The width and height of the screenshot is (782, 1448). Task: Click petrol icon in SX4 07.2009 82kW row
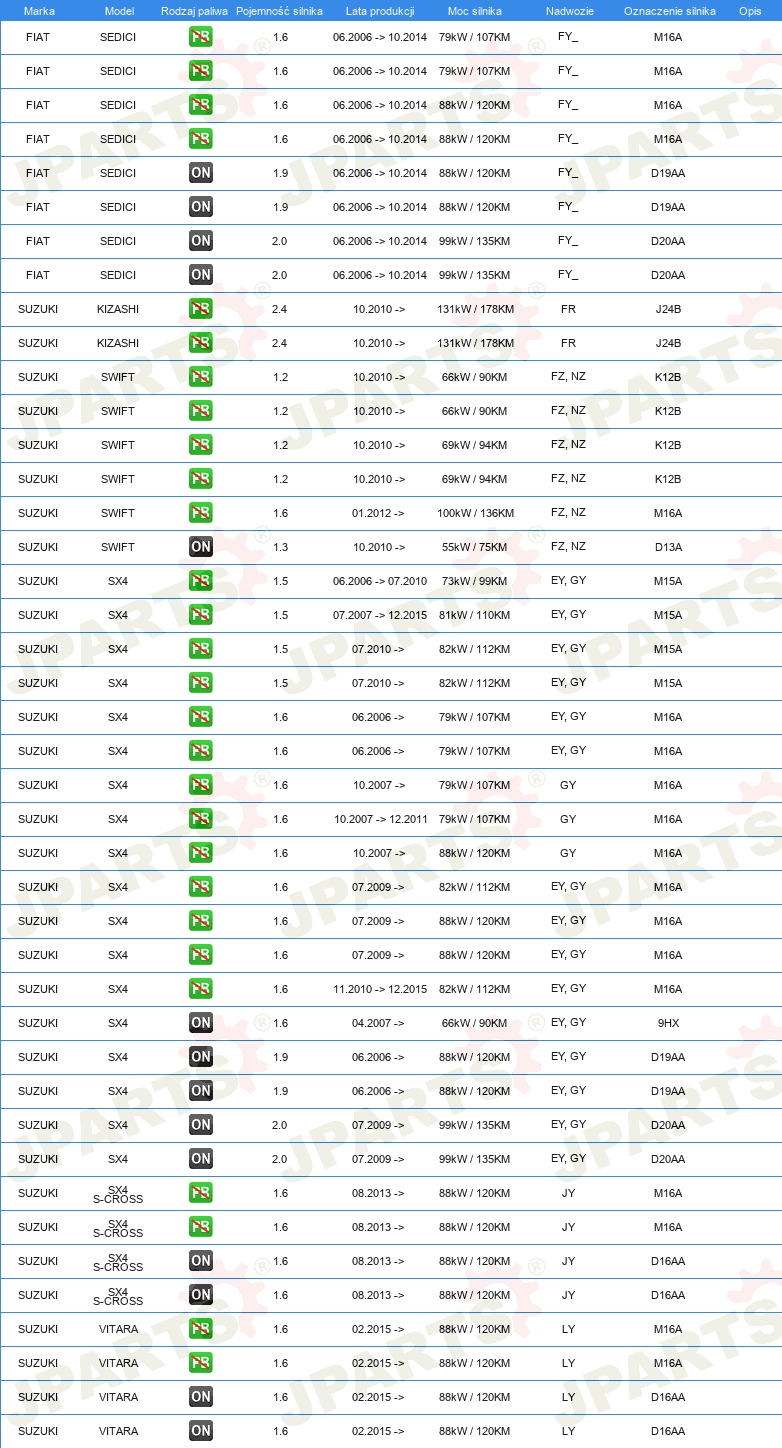(x=201, y=887)
